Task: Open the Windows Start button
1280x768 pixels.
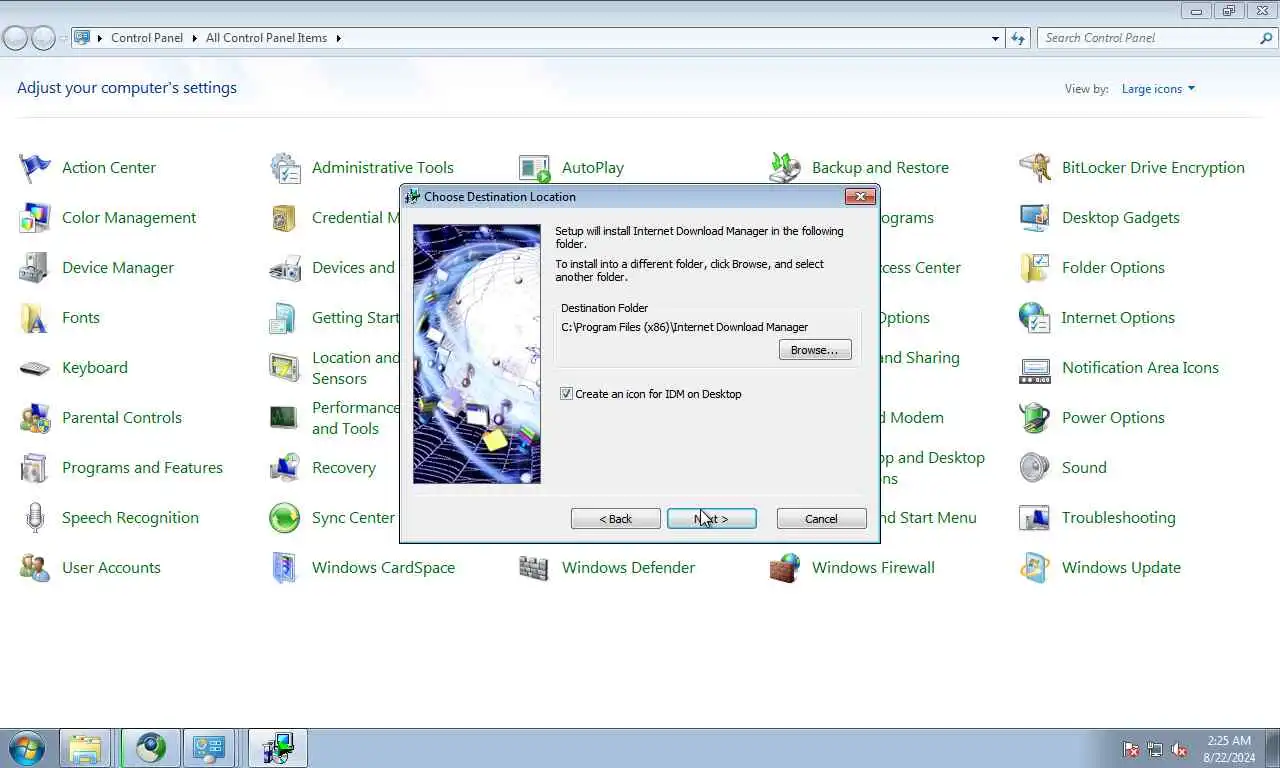Action: click(x=26, y=748)
